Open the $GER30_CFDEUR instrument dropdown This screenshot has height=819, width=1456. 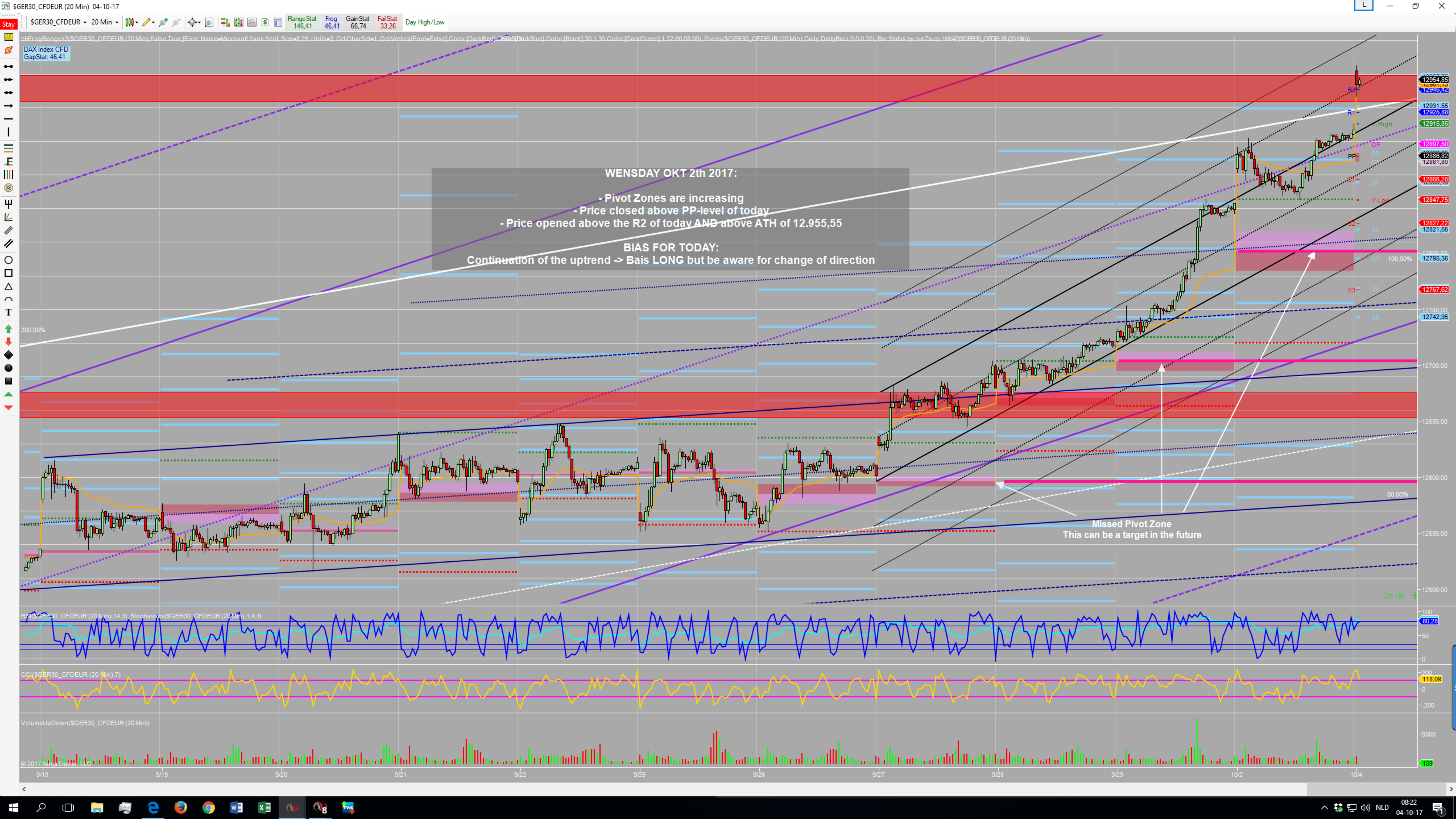58,22
